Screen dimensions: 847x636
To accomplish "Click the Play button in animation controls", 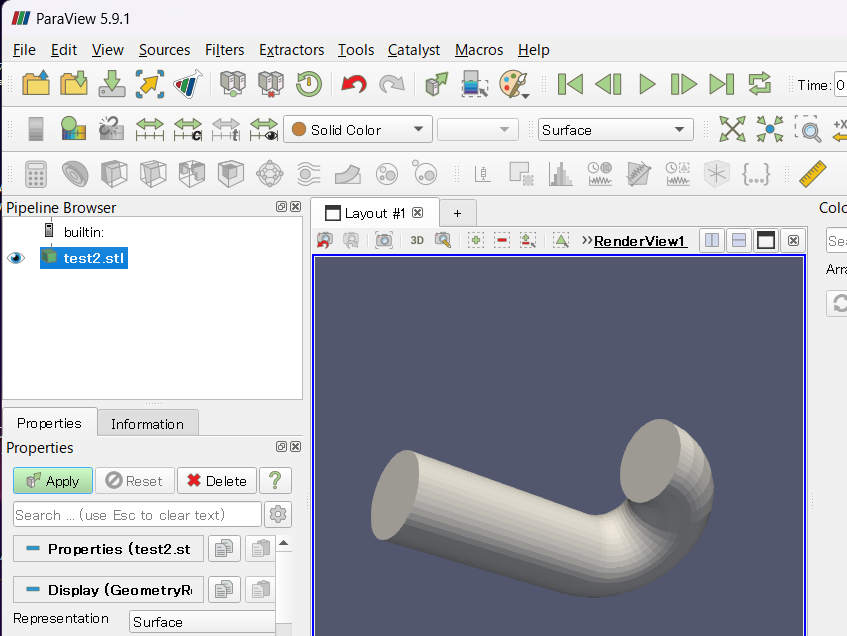I will 646,84.
